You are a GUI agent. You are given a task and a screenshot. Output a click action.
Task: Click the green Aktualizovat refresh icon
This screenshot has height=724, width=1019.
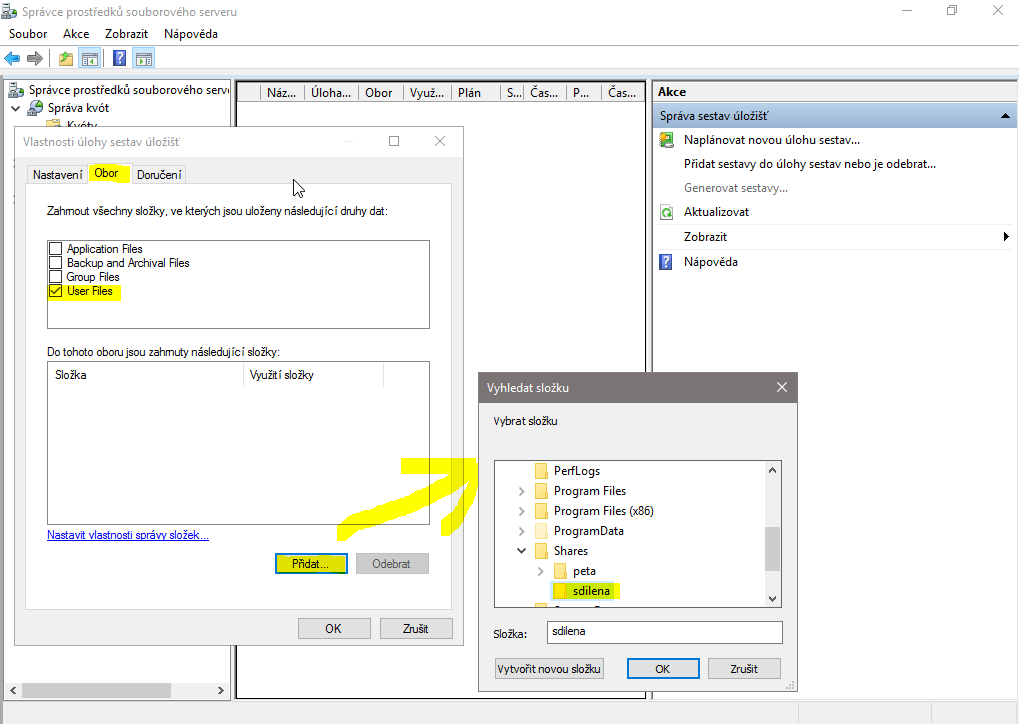[667, 212]
